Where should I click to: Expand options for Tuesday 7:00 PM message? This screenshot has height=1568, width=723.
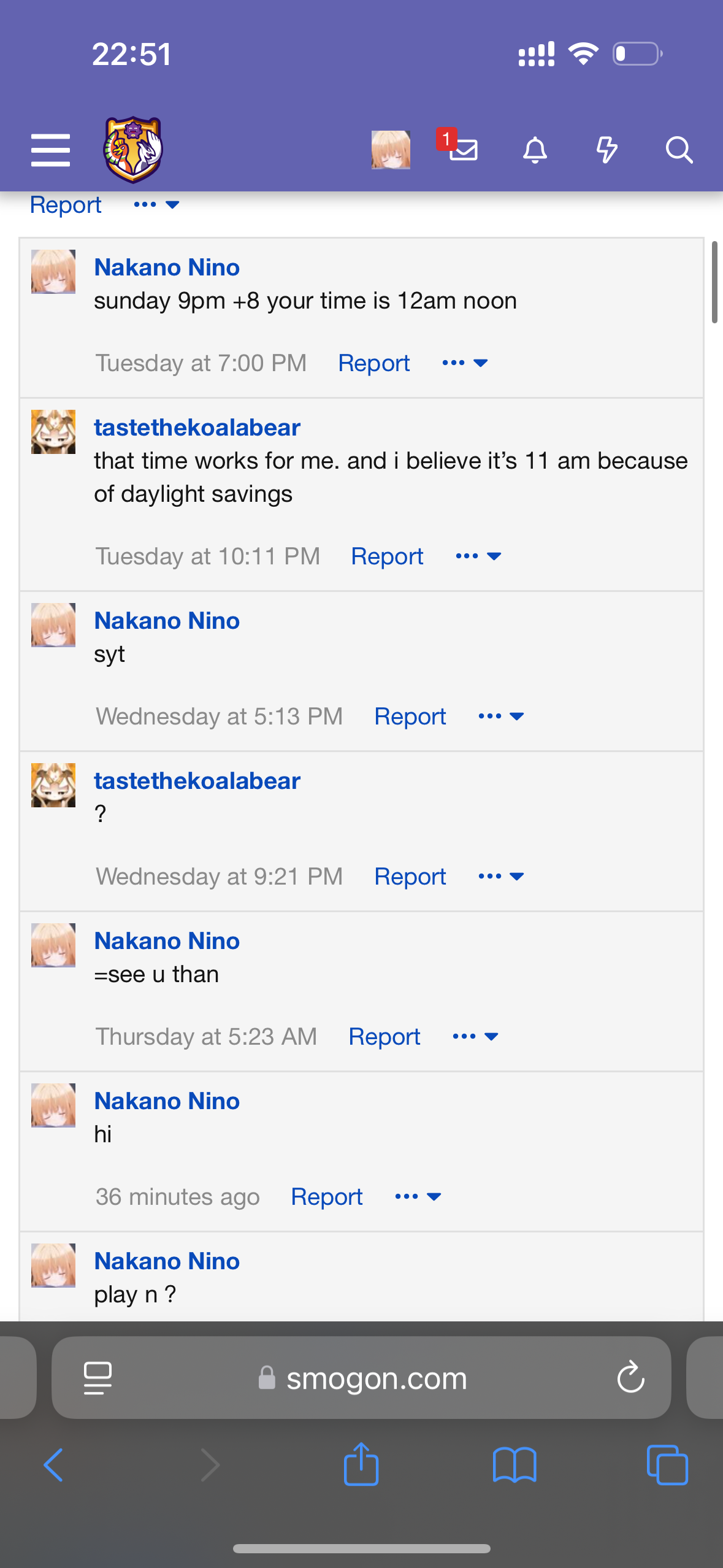coord(465,363)
